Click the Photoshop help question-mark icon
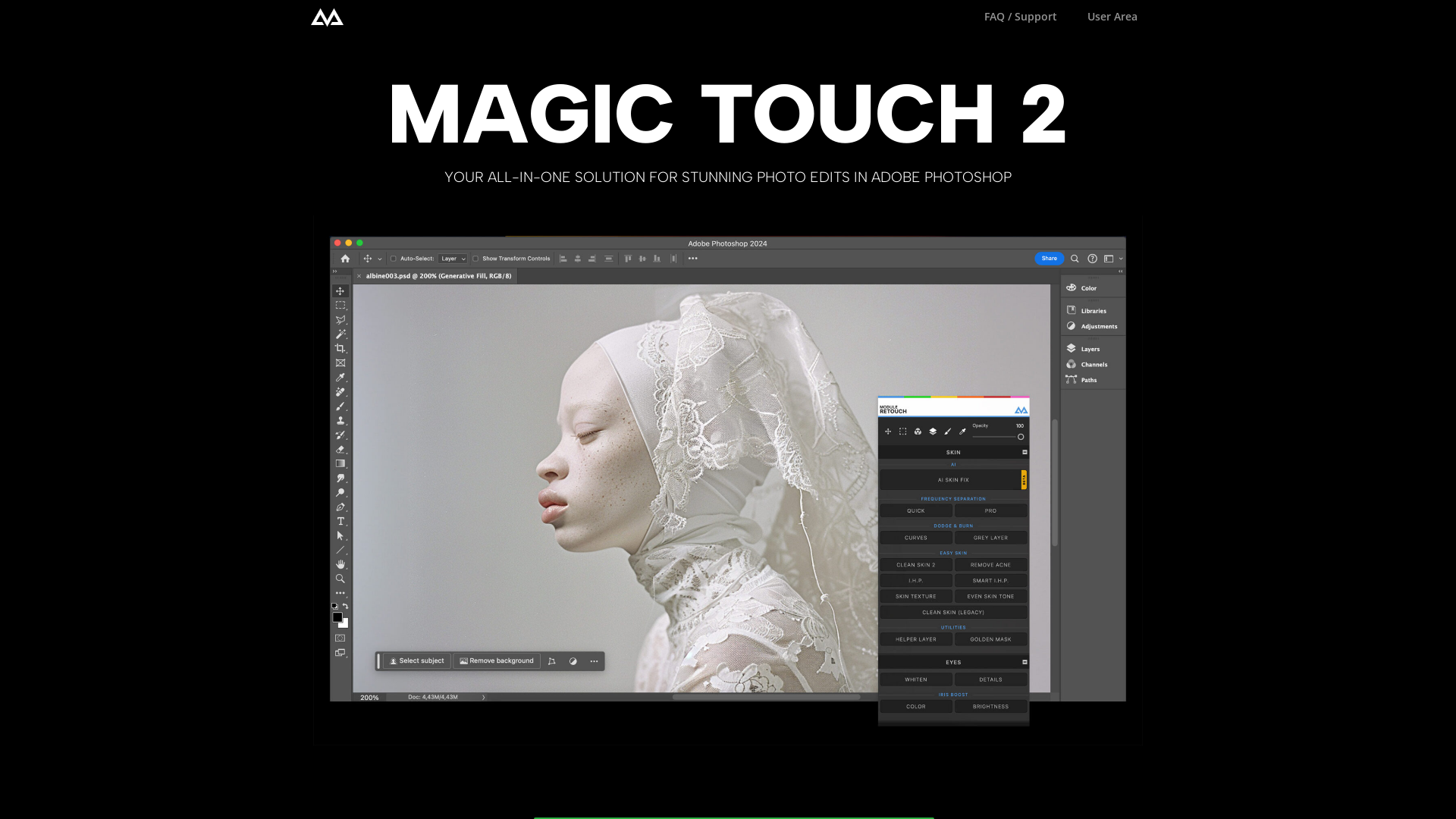Viewport: 1456px width, 819px height. point(1092,259)
